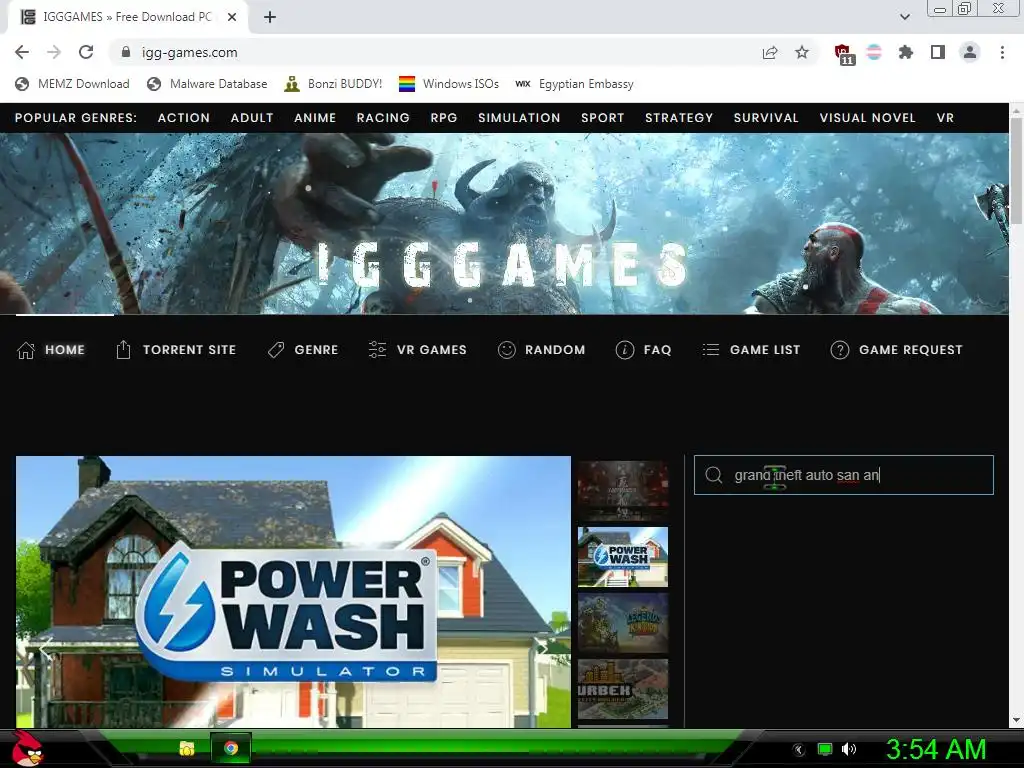
Task: Expand the tab search chevron
Action: pos(904,17)
